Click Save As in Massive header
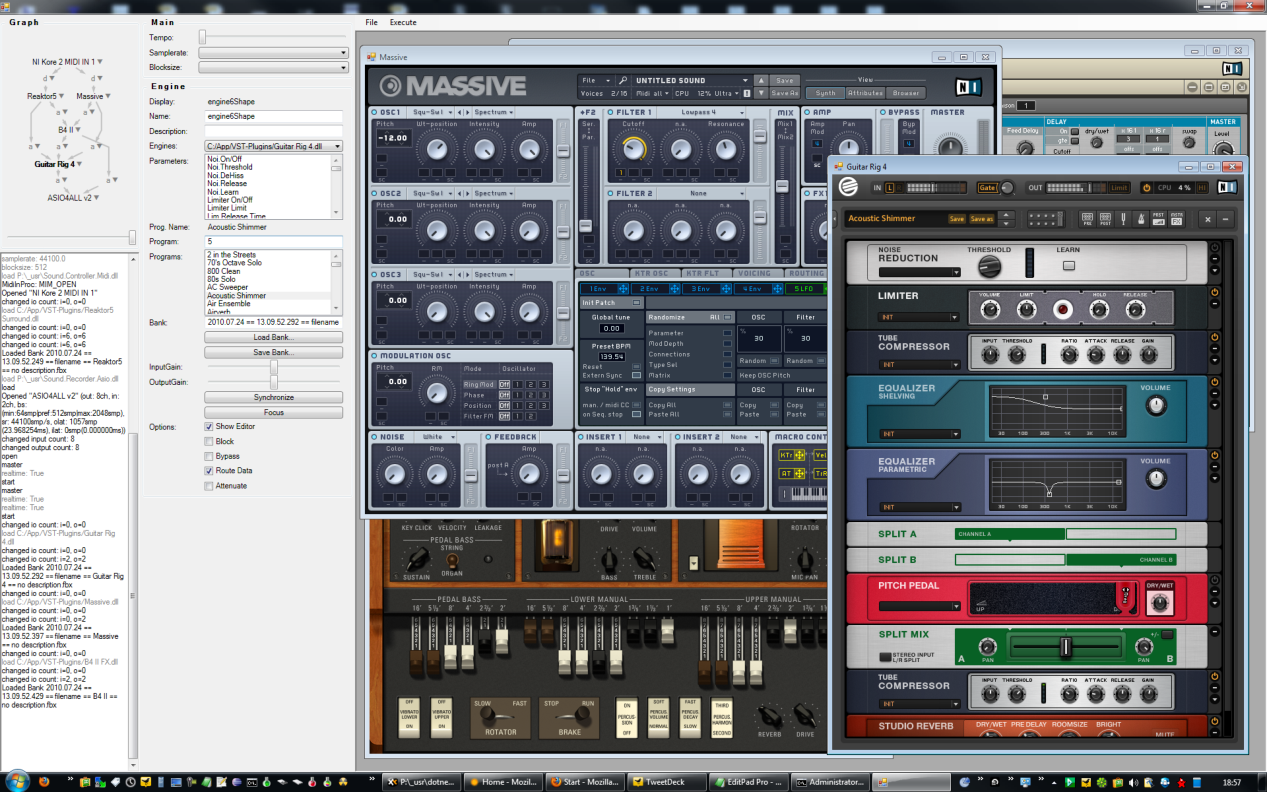The width and height of the screenshot is (1267, 792). coord(785,93)
